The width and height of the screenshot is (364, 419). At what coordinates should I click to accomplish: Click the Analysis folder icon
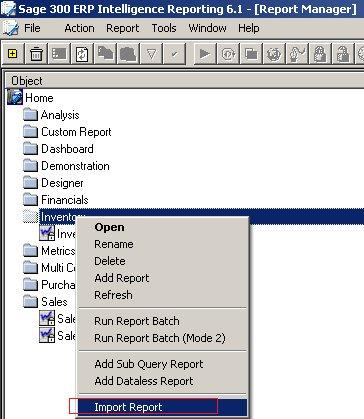click(31, 115)
